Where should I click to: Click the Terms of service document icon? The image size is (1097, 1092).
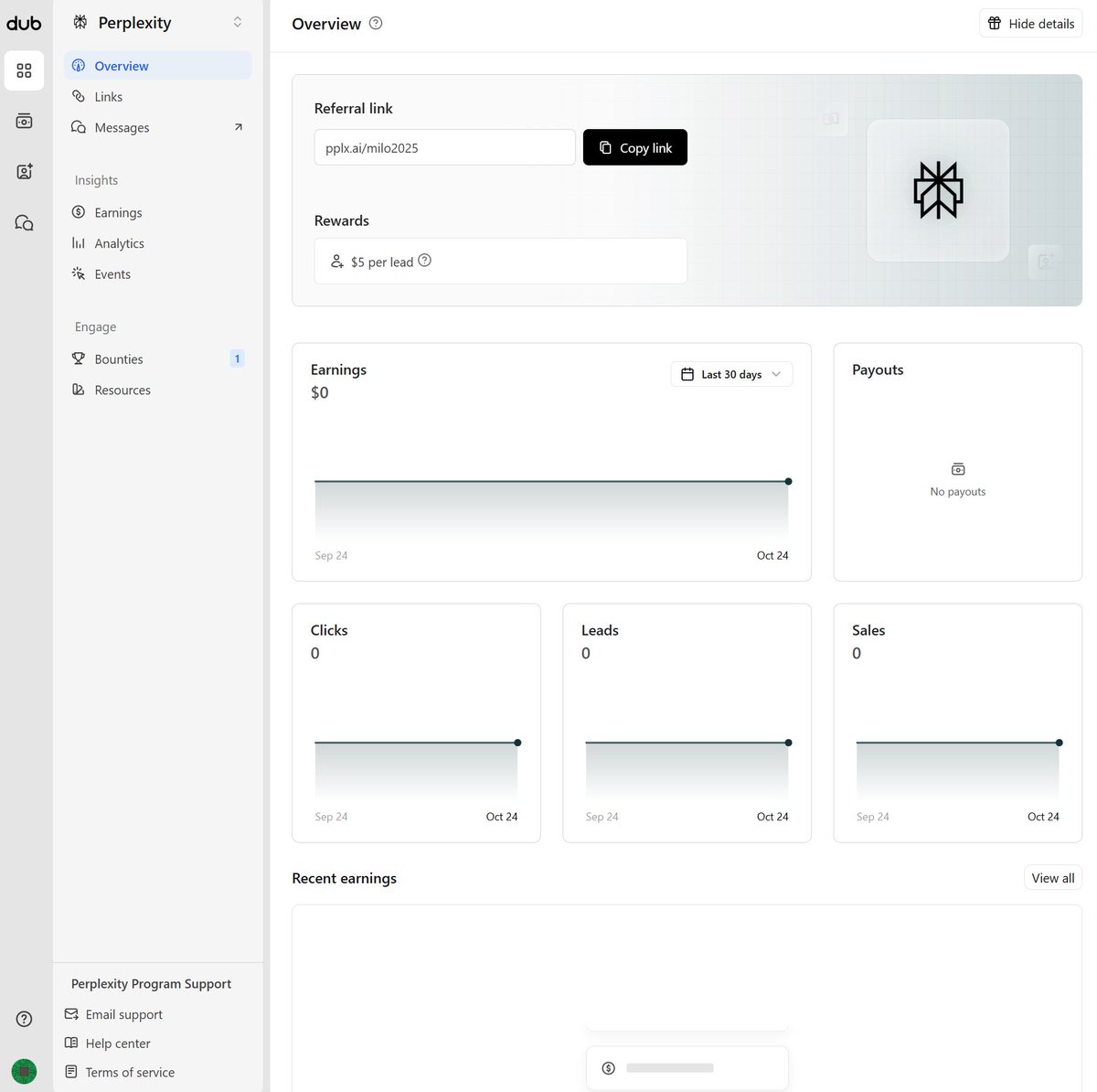click(x=71, y=1072)
